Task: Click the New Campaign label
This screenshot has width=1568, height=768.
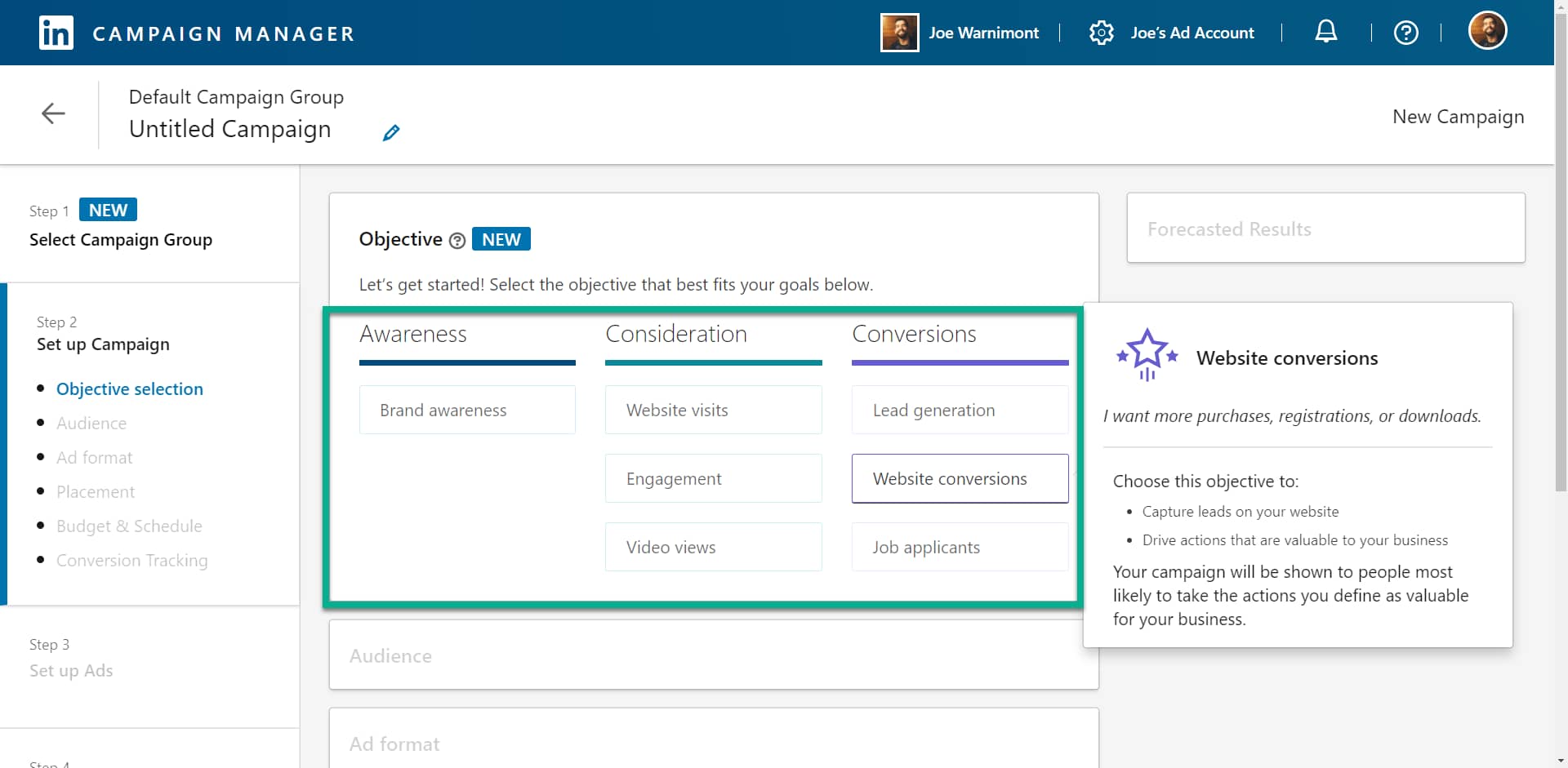Action: tap(1459, 117)
